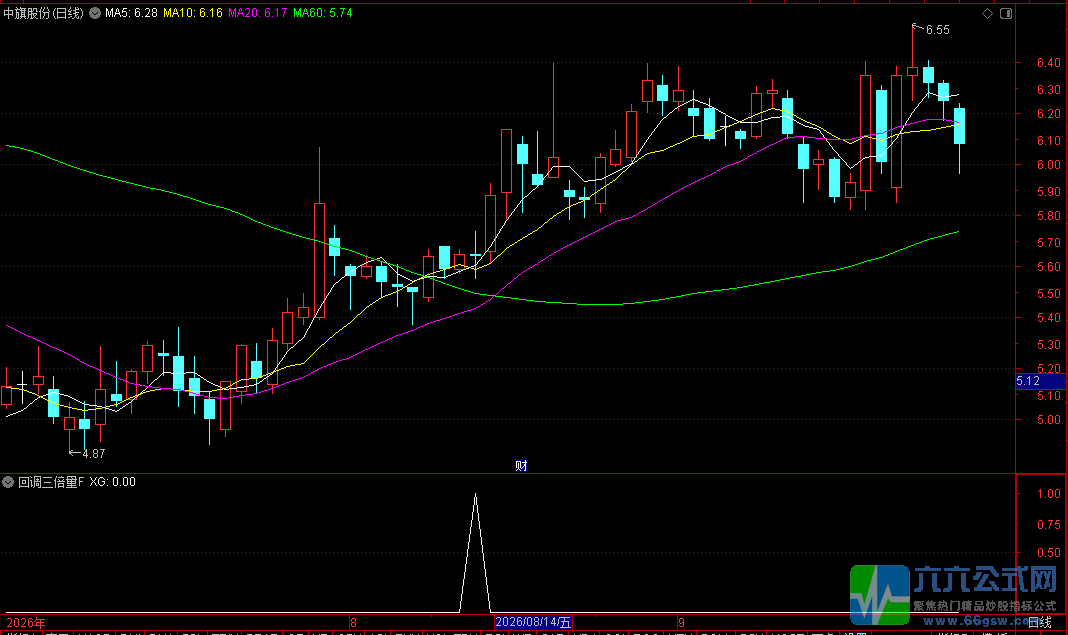Select the yellow MA10: 6.16 label
Screen dimensions: 1068x635
click(x=193, y=13)
